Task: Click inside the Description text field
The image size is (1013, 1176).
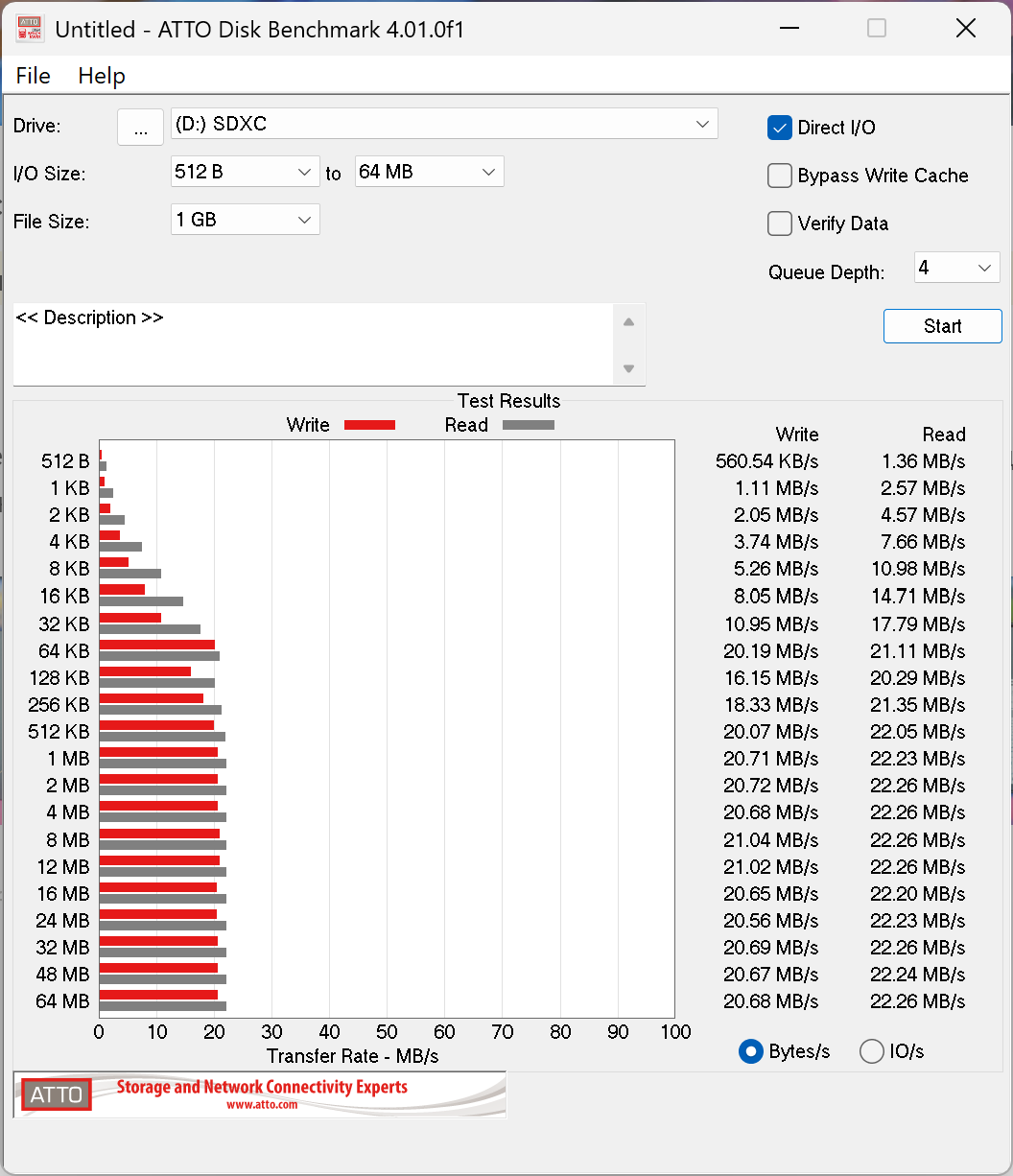Action: (x=313, y=344)
